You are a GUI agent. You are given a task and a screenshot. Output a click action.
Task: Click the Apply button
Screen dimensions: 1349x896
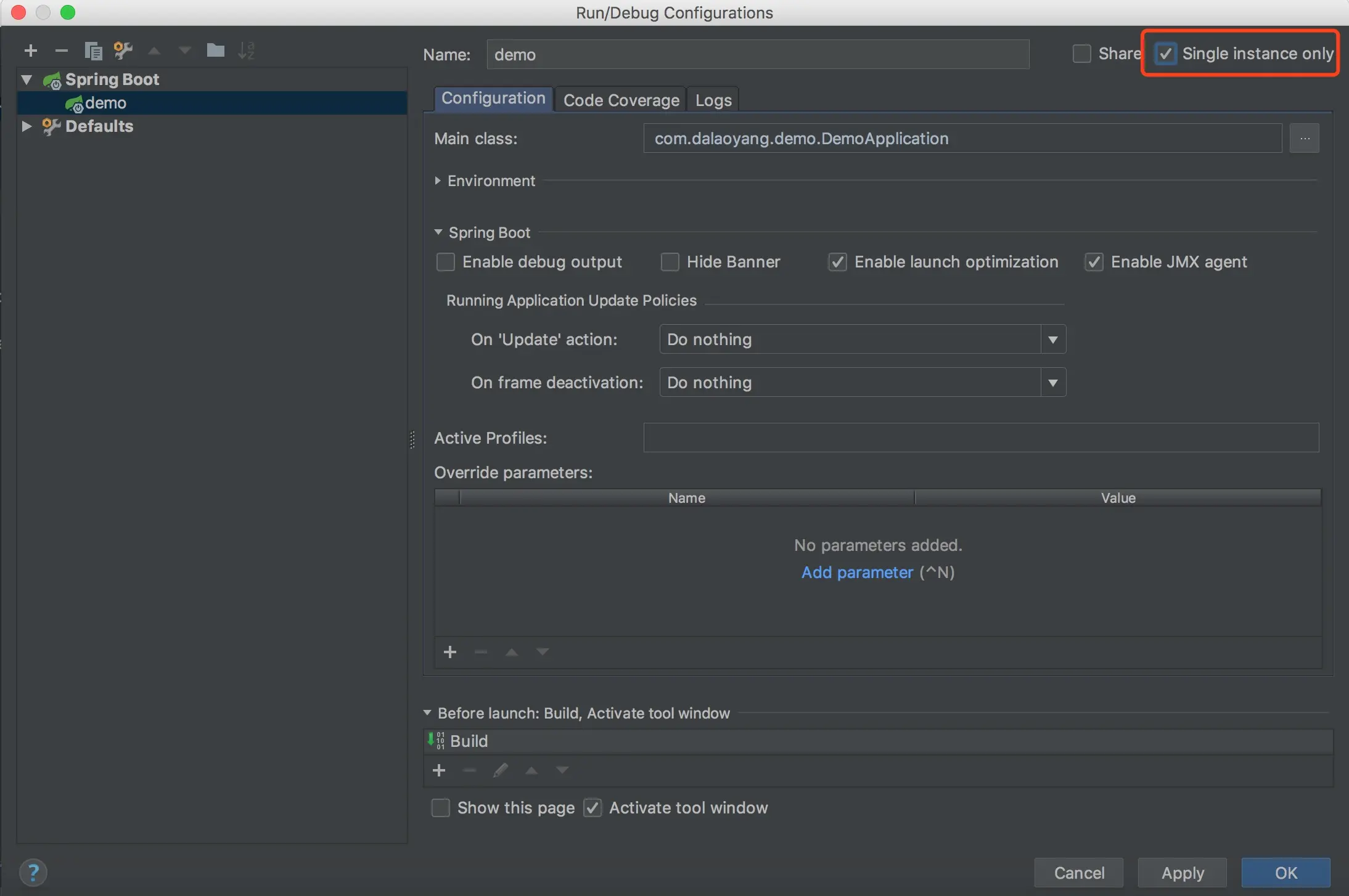pyautogui.click(x=1182, y=873)
